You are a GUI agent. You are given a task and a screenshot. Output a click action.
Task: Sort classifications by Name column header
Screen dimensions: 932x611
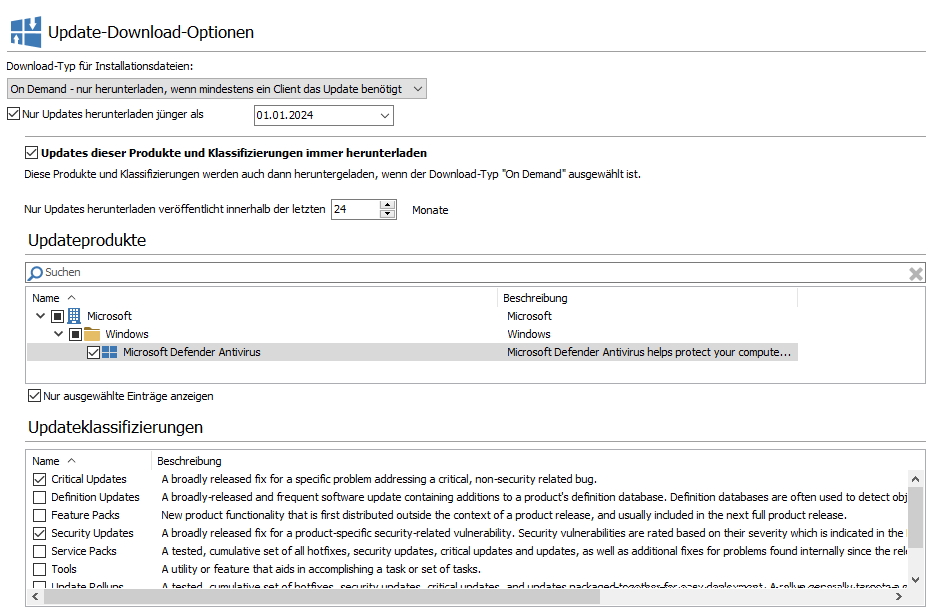click(x=46, y=461)
